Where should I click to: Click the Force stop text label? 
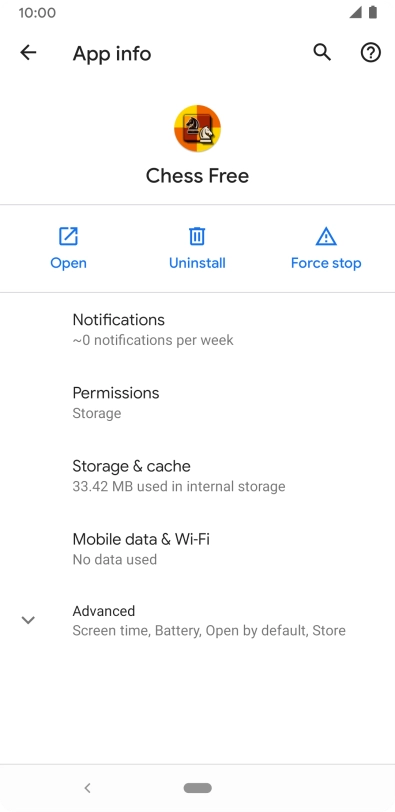point(326,263)
